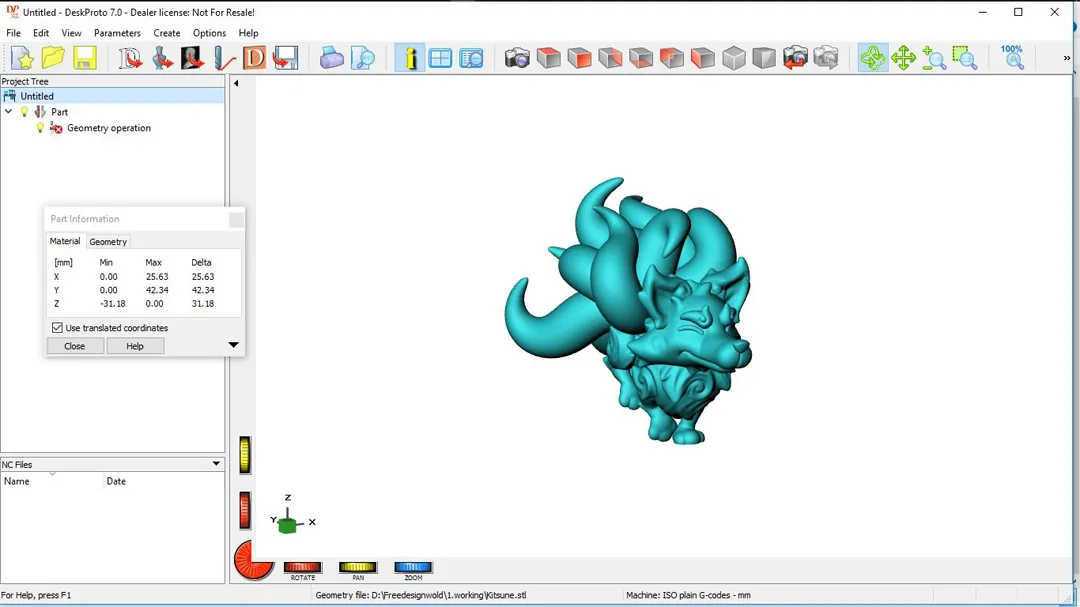The image size is (1080, 607).
Task: Switch to the Geometry tab
Action: (108, 242)
